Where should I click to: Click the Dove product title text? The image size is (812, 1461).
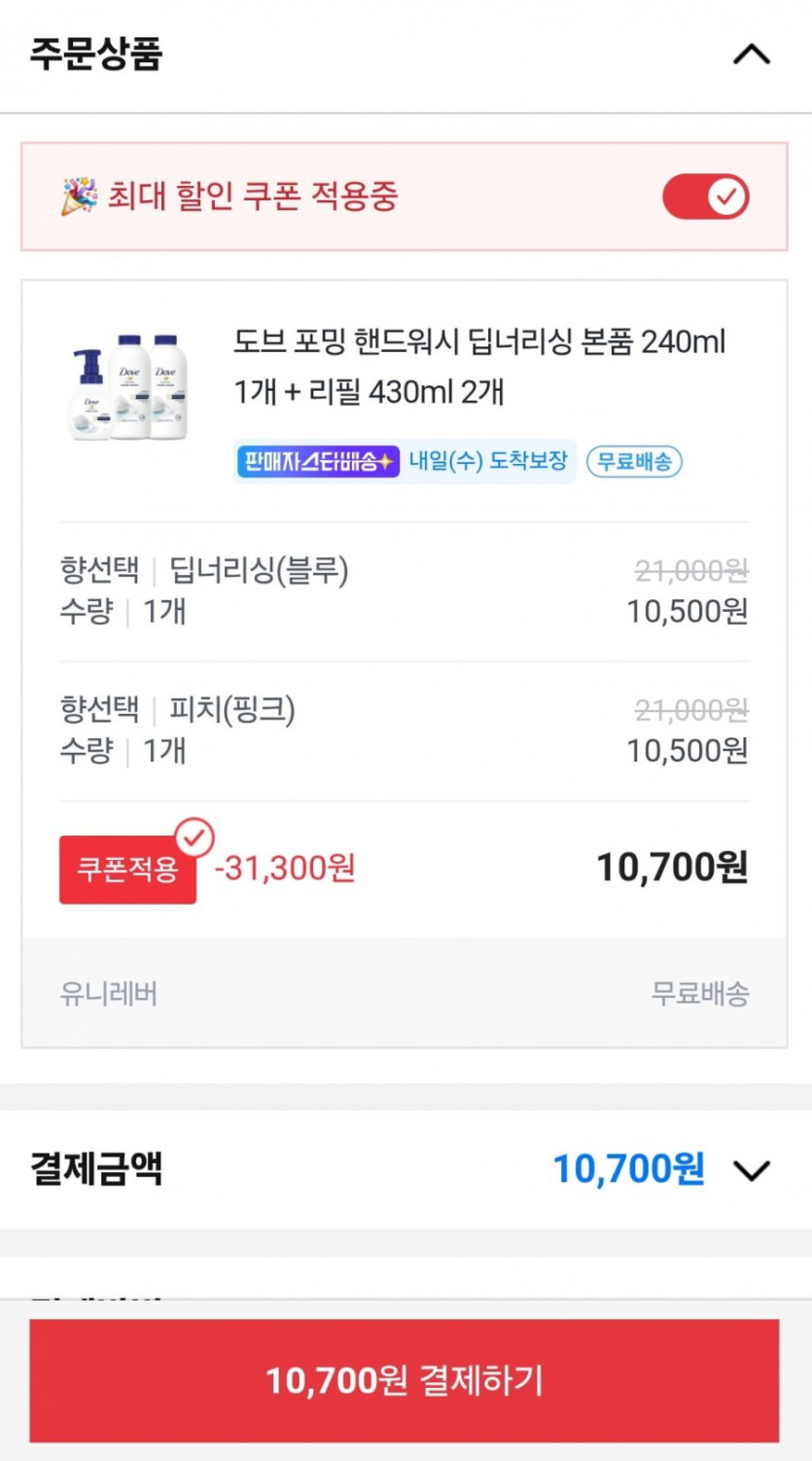[x=479, y=367]
